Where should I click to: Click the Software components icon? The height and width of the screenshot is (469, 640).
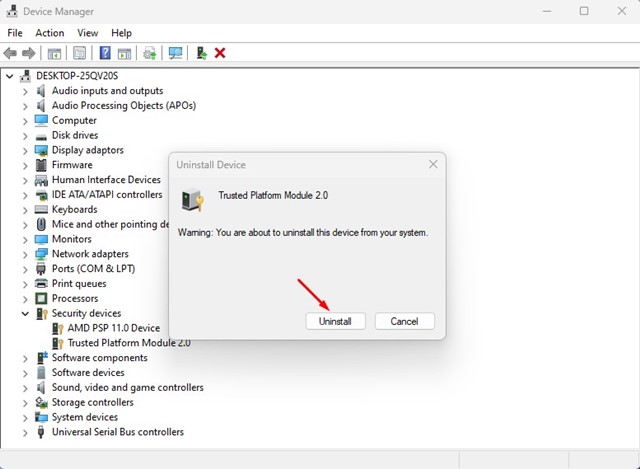tap(42, 358)
